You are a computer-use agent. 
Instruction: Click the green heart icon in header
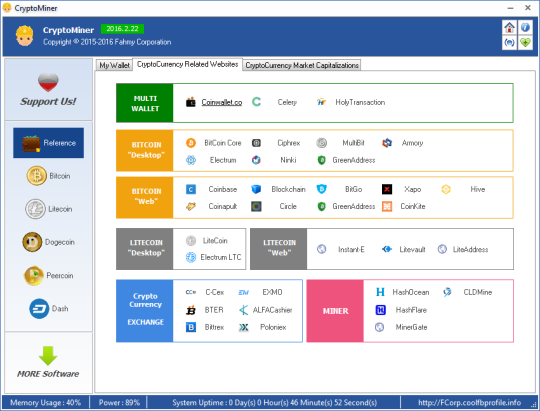coord(525,43)
